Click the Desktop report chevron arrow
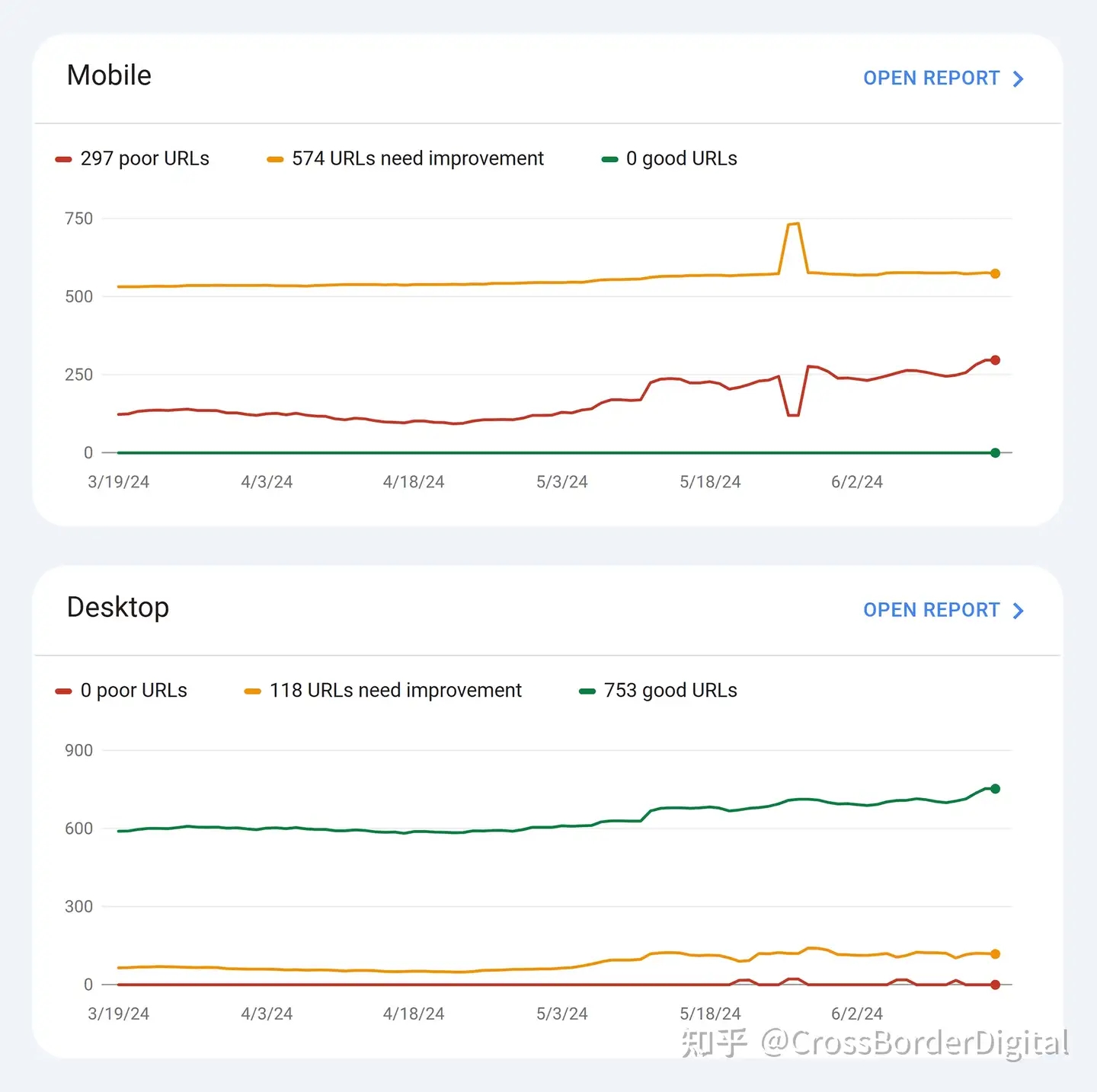1097x1092 pixels. click(1019, 611)
